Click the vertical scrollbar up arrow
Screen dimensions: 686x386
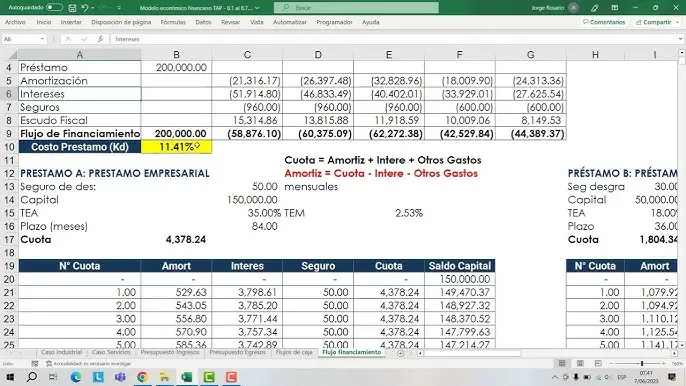[682, 53]
